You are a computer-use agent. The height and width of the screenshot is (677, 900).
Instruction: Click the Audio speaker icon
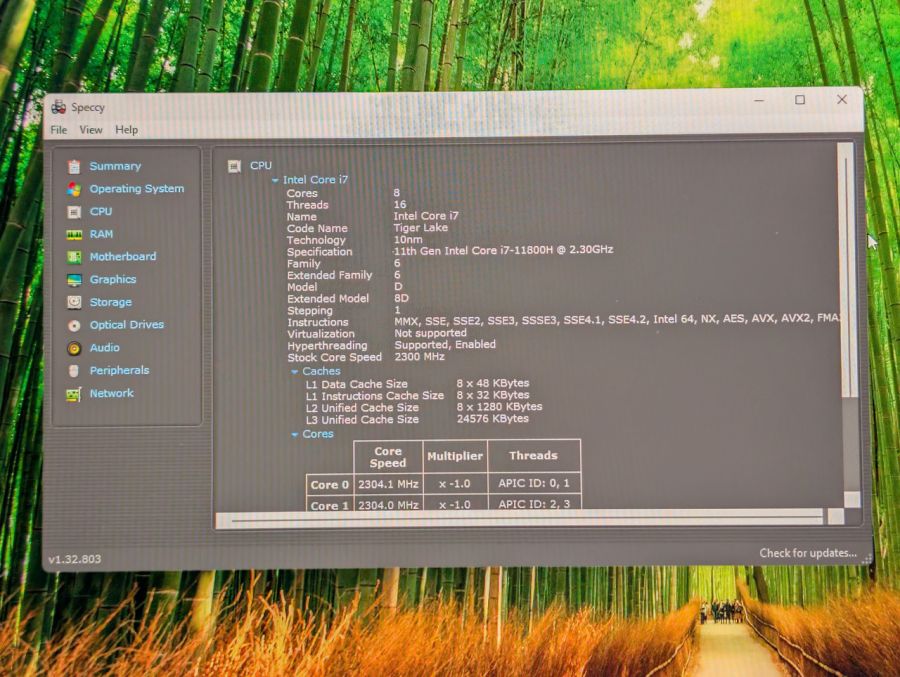(74, 348)
